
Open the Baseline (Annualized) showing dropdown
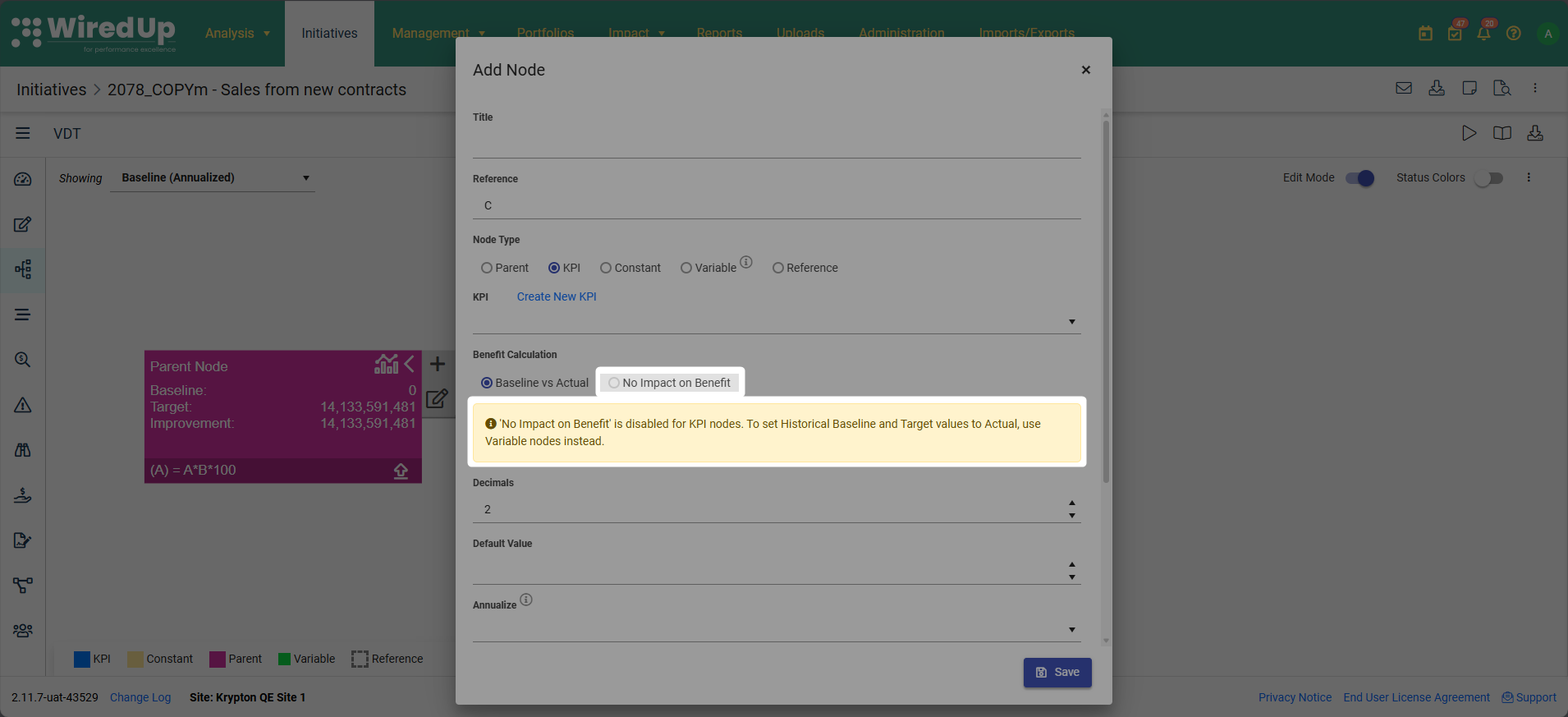[x=213, y=178]
